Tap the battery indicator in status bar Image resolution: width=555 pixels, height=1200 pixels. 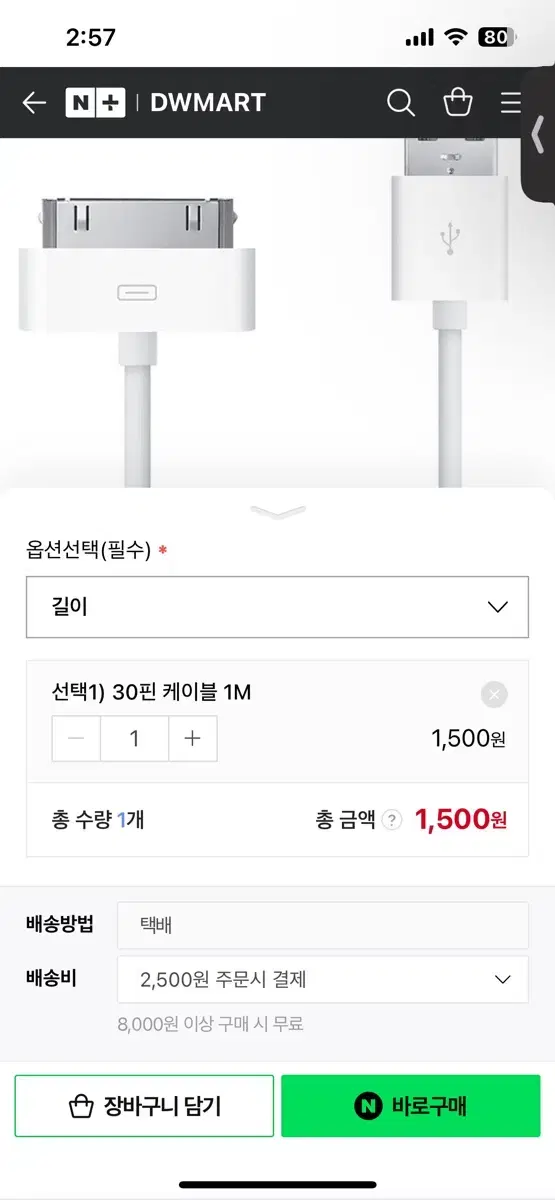pos(498,38)
